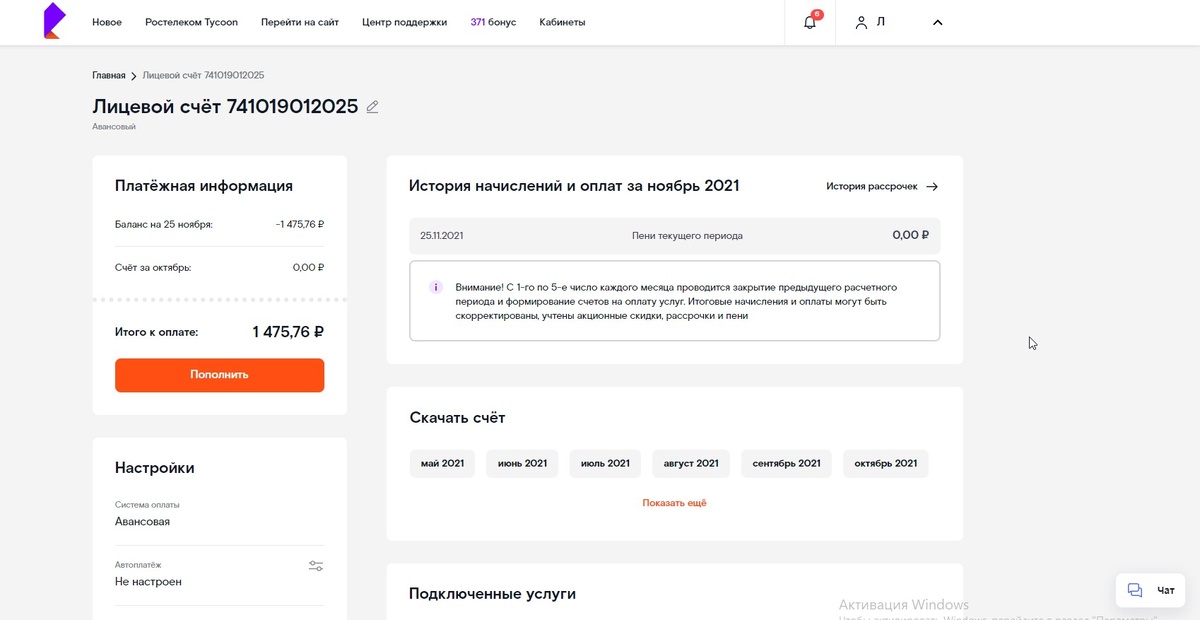Click the arrow next to История рассрочек
Screen dimensions: 1200x620
tap(932, 186)
